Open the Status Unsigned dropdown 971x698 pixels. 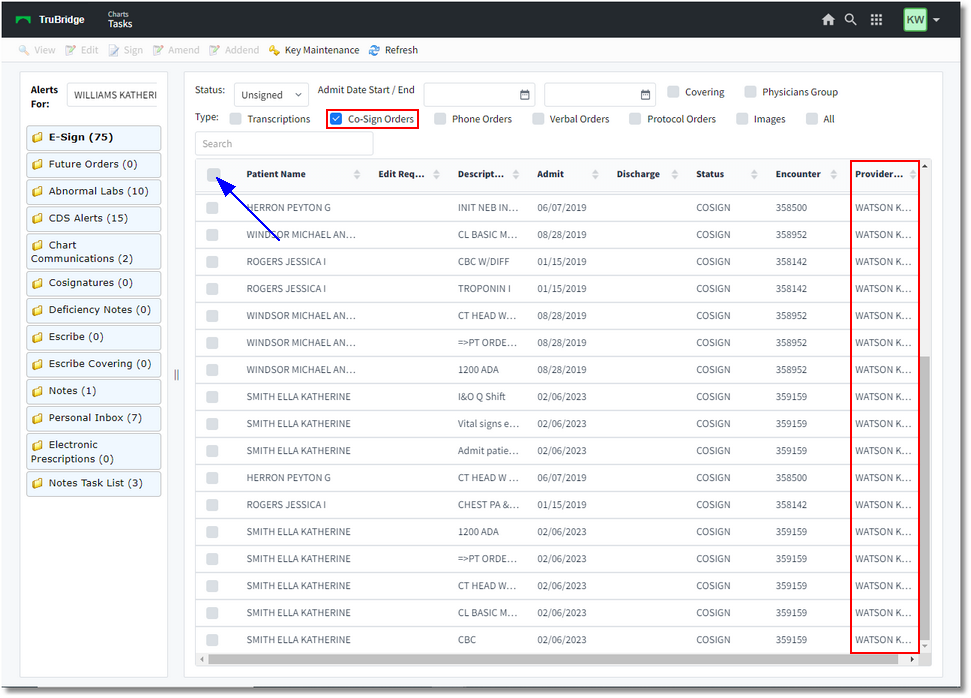click(x=271, y=95)
